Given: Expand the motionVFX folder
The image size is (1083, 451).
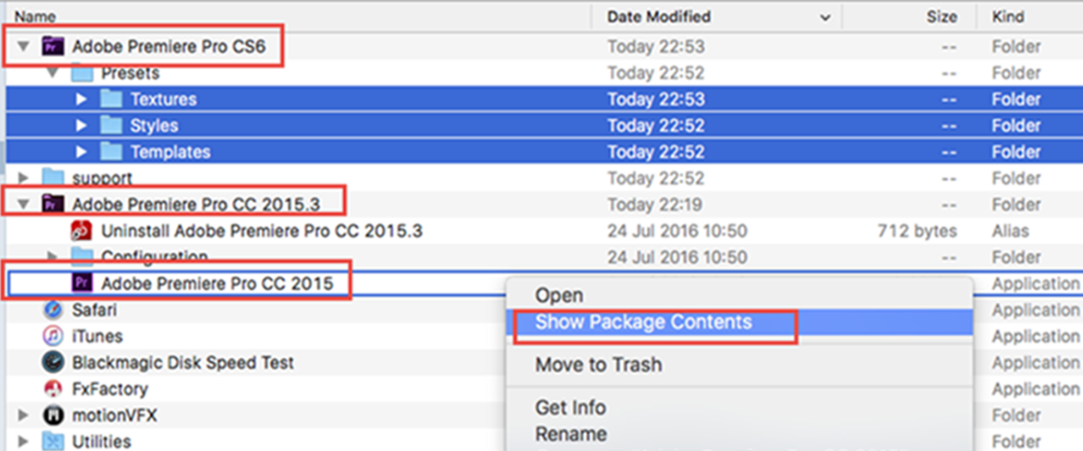Looking at the screenshot, I should (x=24, y=415).
